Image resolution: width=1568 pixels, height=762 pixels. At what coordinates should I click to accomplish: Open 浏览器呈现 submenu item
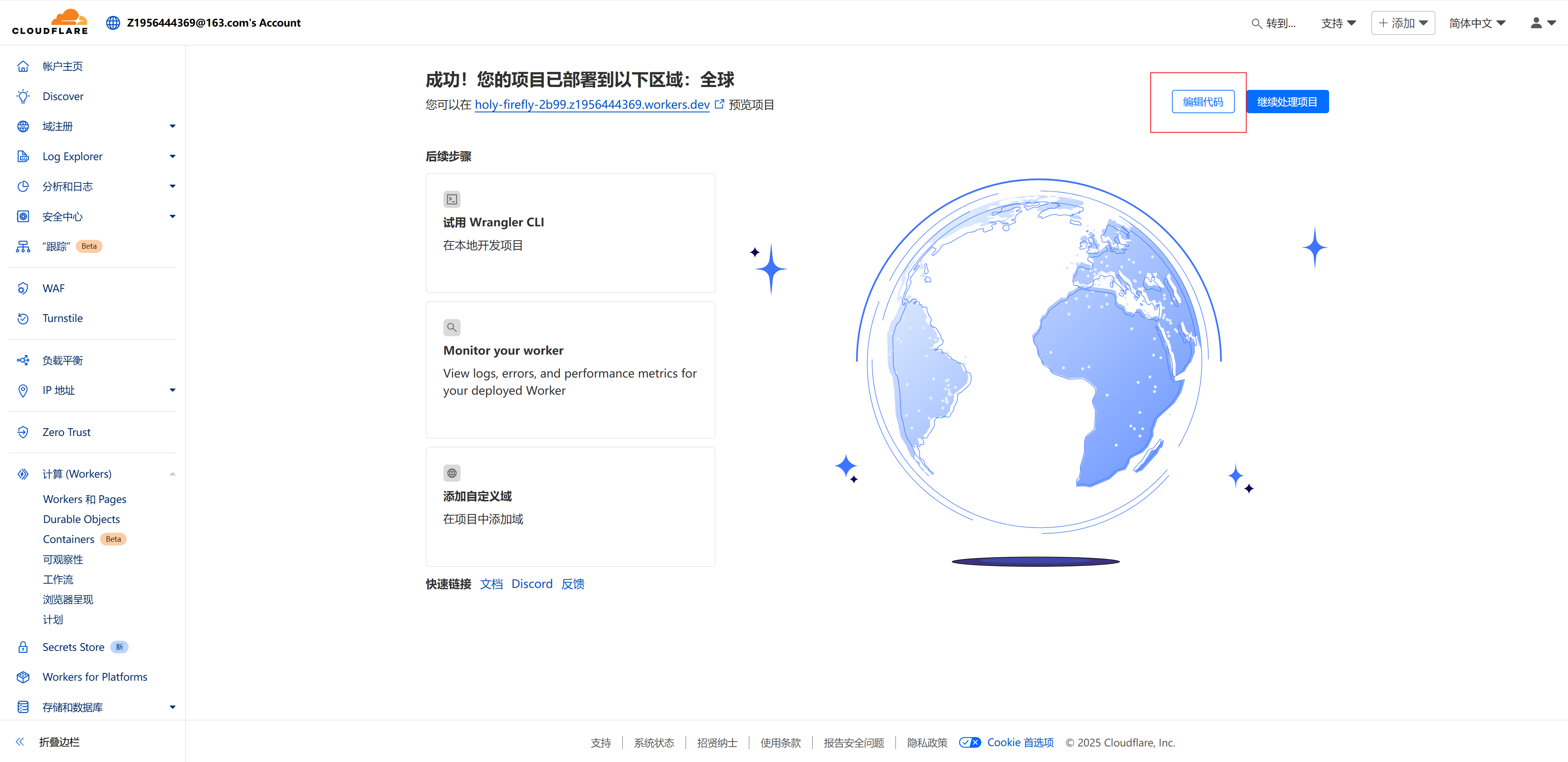[67, 599]
